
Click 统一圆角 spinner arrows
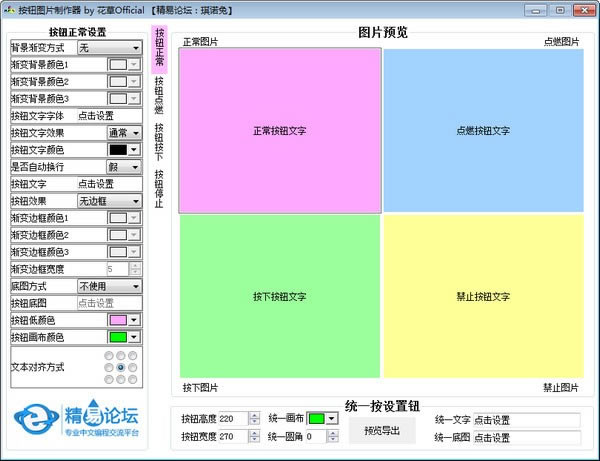(x=333, y=436)
